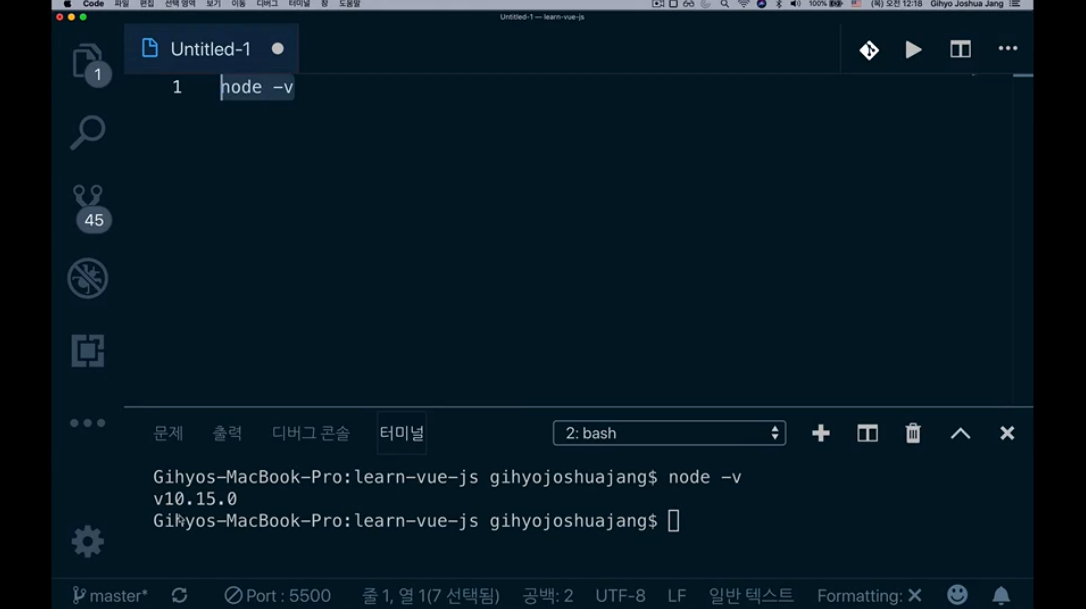
Task: Open the Search view icon
Action: (x=88, y=132)
